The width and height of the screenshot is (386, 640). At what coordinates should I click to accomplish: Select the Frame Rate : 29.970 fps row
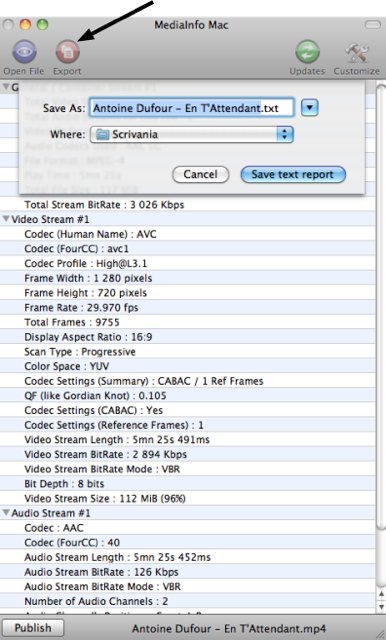(187, 307)
